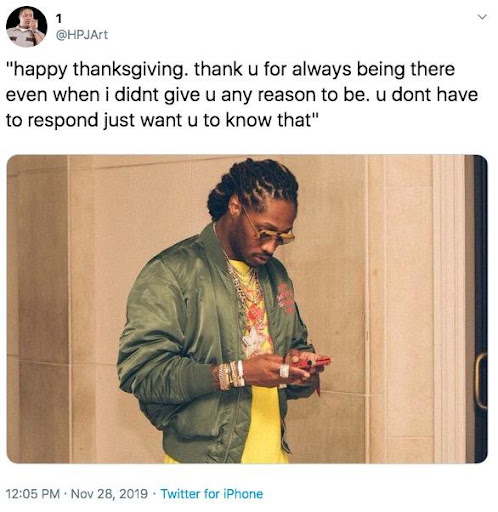498x512 pixels.
Task: Expand the tweet options chevron
Action: pyautogui.click(x=482, y=17)
